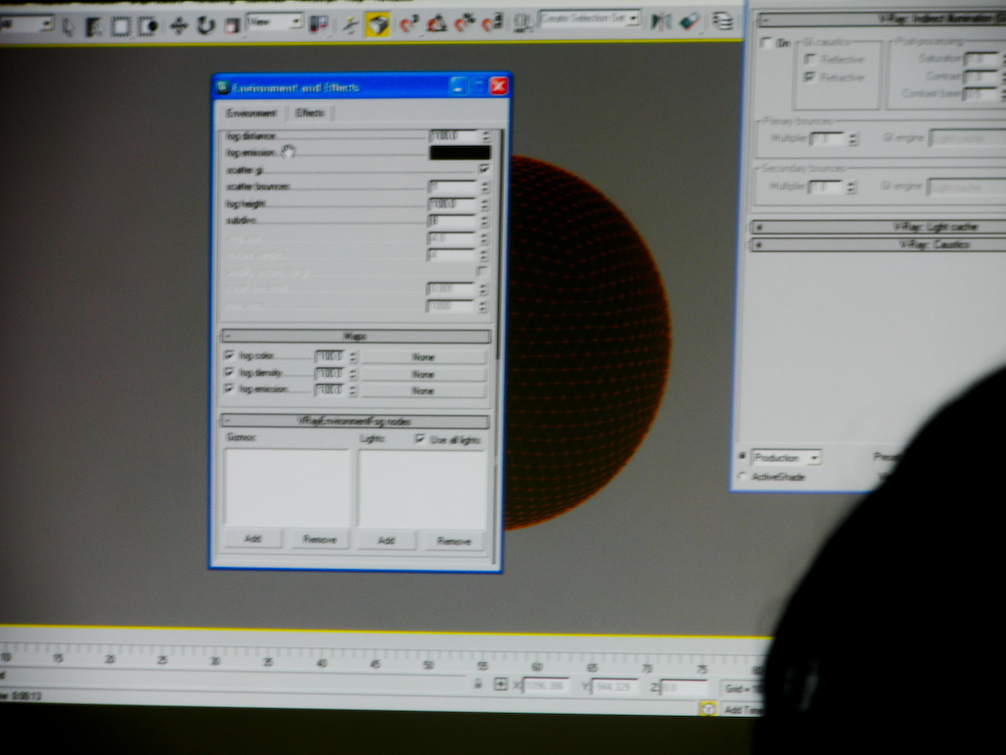Enable the indirect illumination On checkbox
Screen dimensions: 1006x755
coord(765,43)
